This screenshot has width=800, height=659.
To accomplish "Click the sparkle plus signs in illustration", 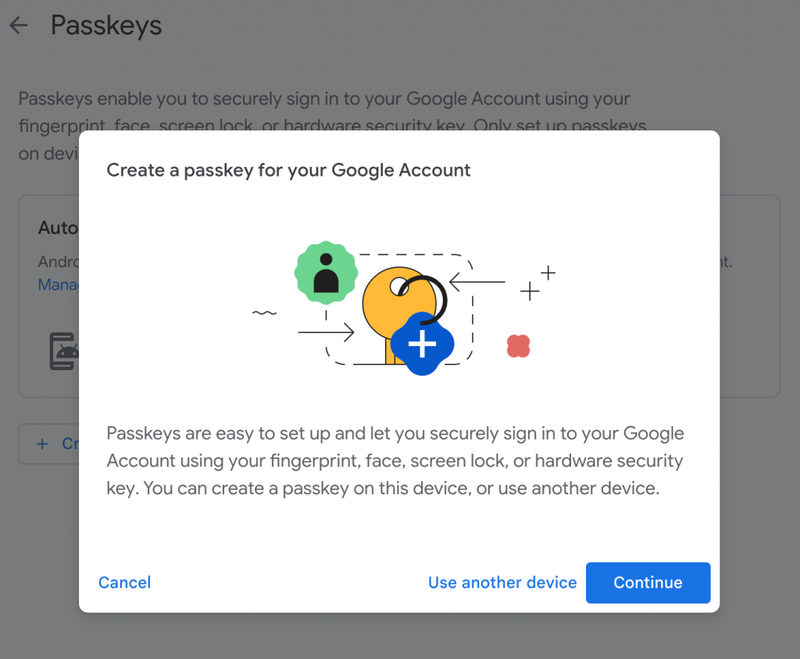I will coord(538,283).
